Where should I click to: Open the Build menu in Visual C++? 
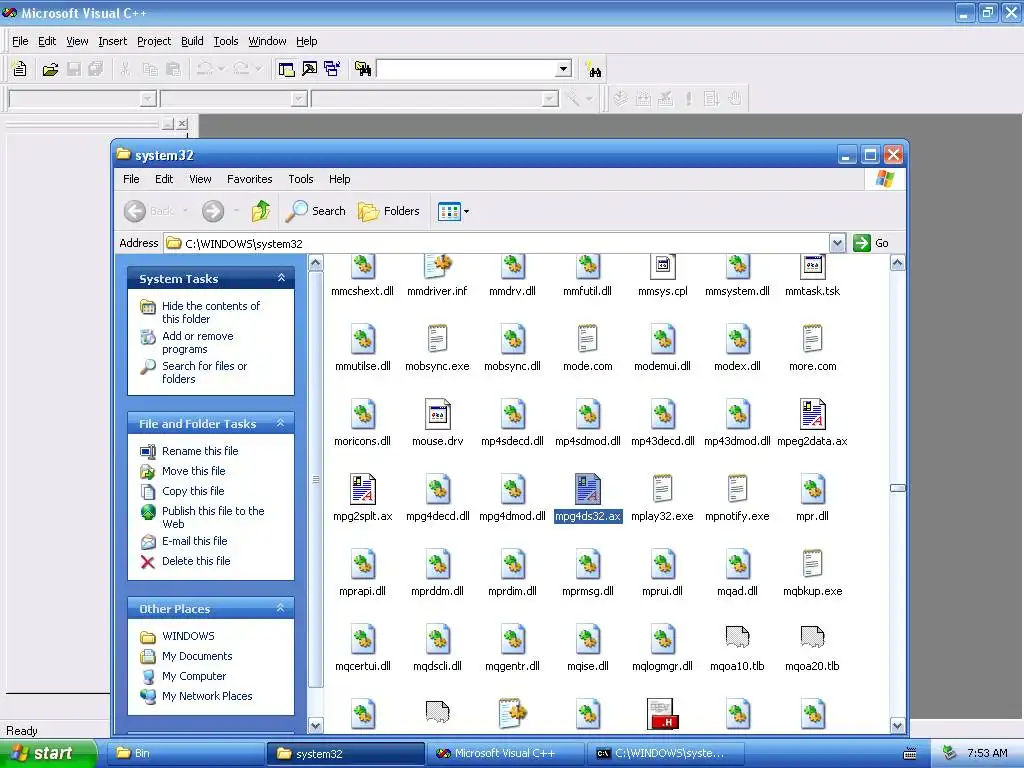click(x=192, y=41)
